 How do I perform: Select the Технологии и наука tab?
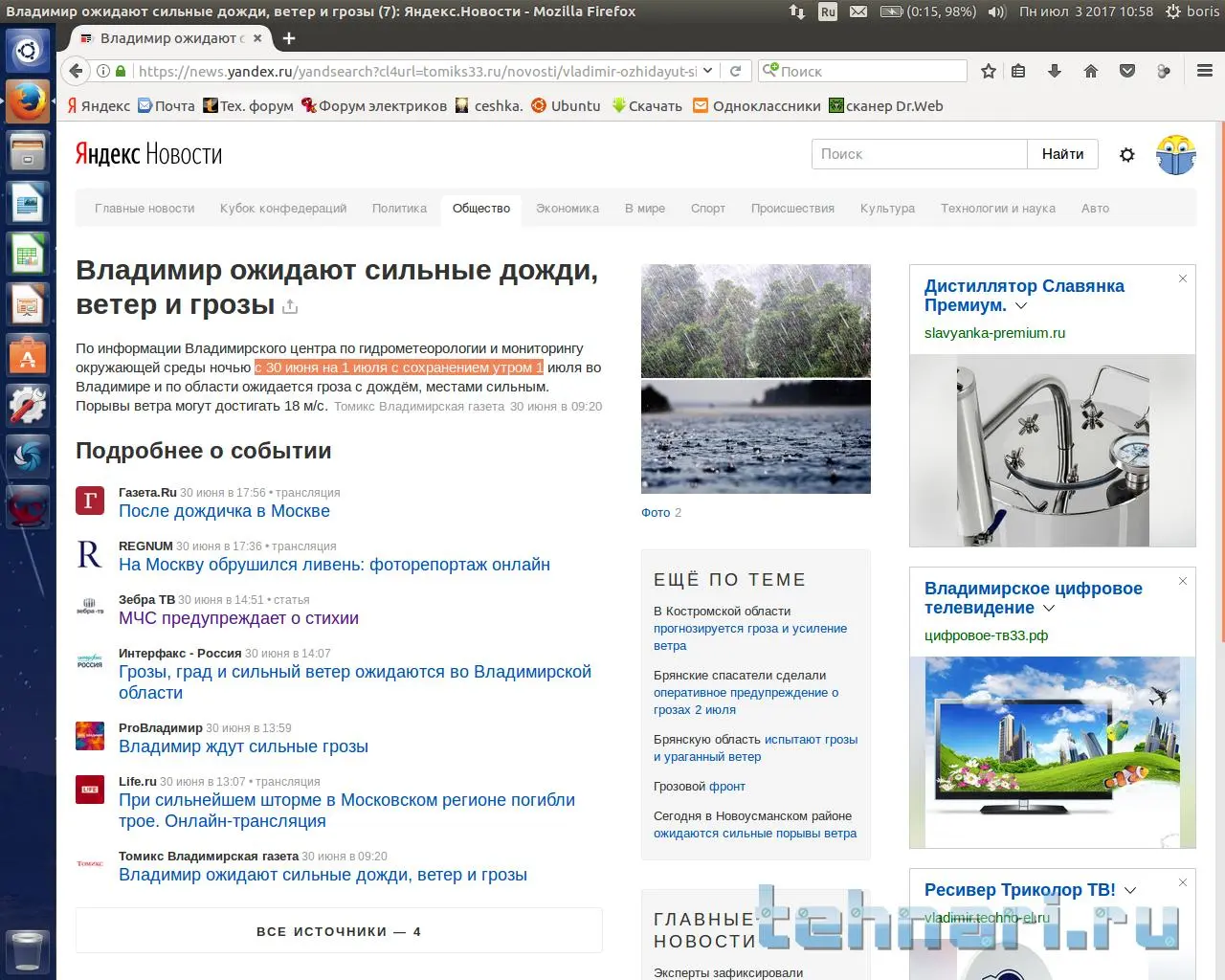point(998,209)
